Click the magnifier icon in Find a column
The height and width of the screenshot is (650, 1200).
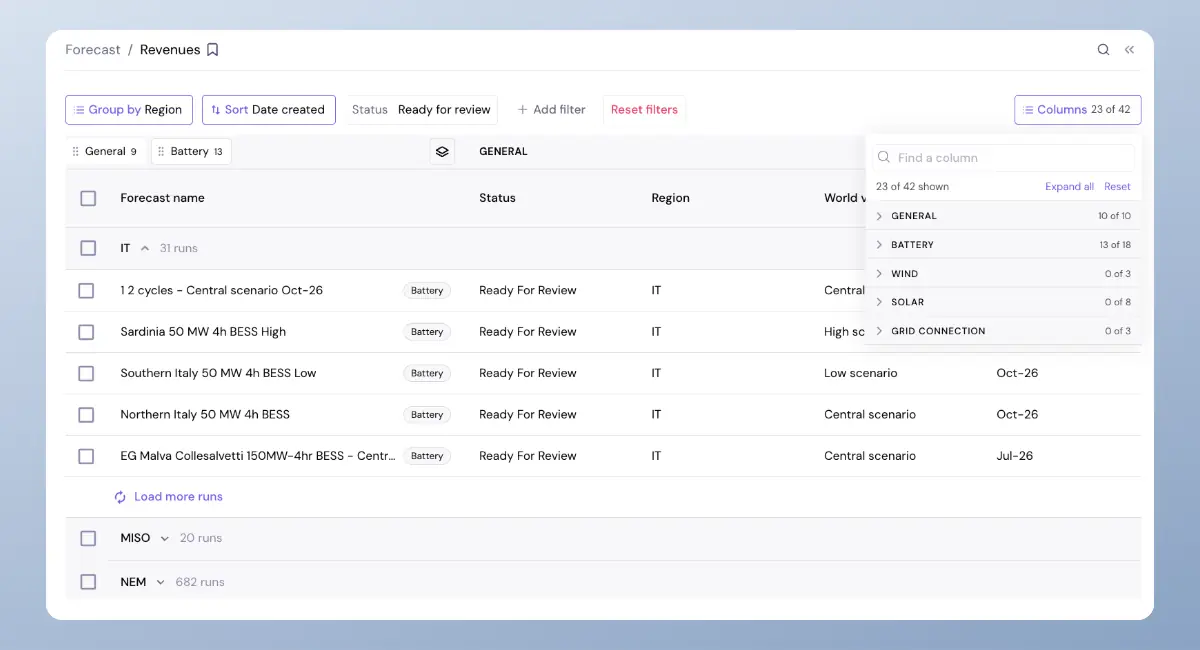(883, 158)
